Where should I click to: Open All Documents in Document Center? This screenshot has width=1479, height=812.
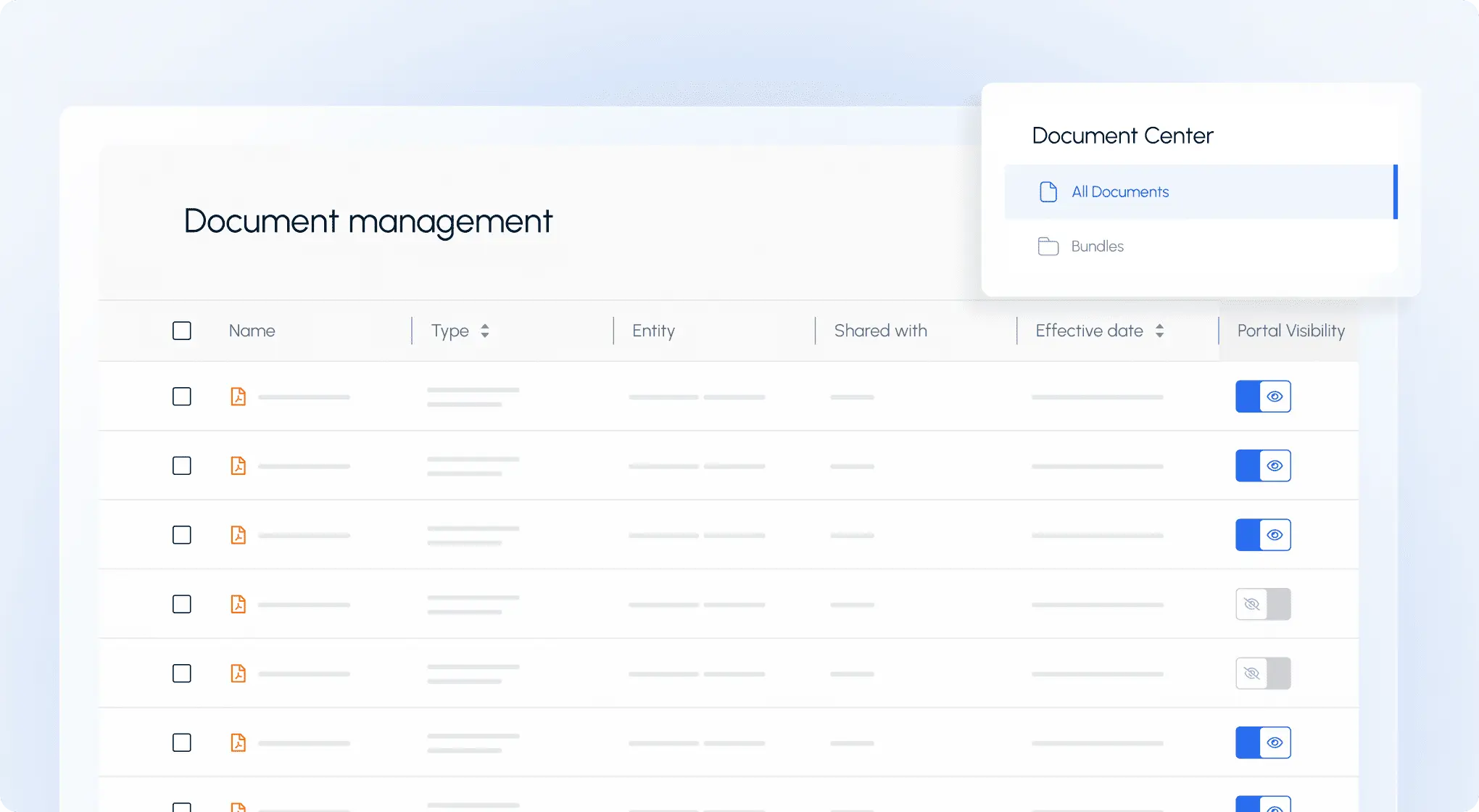click(x=1120, y=191)
